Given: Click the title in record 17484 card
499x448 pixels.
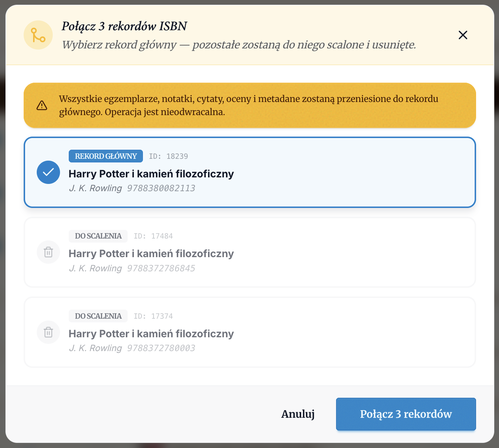Looking at the screenshot, I should (x=151, y=254).
